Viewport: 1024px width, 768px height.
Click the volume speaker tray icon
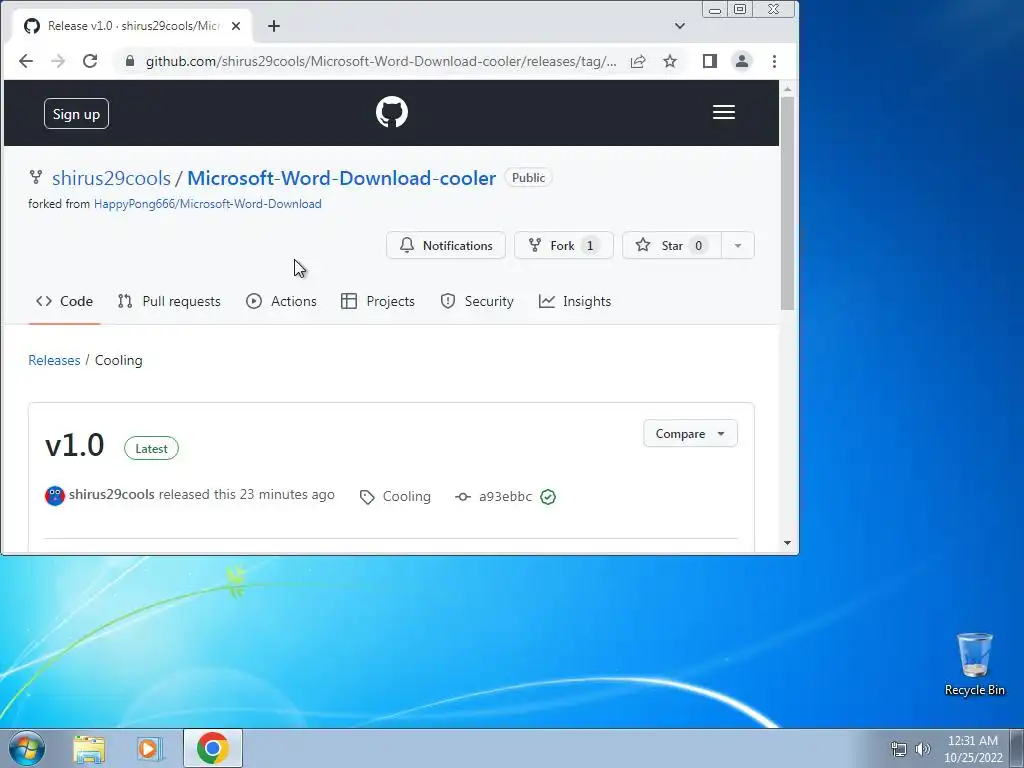923,749
